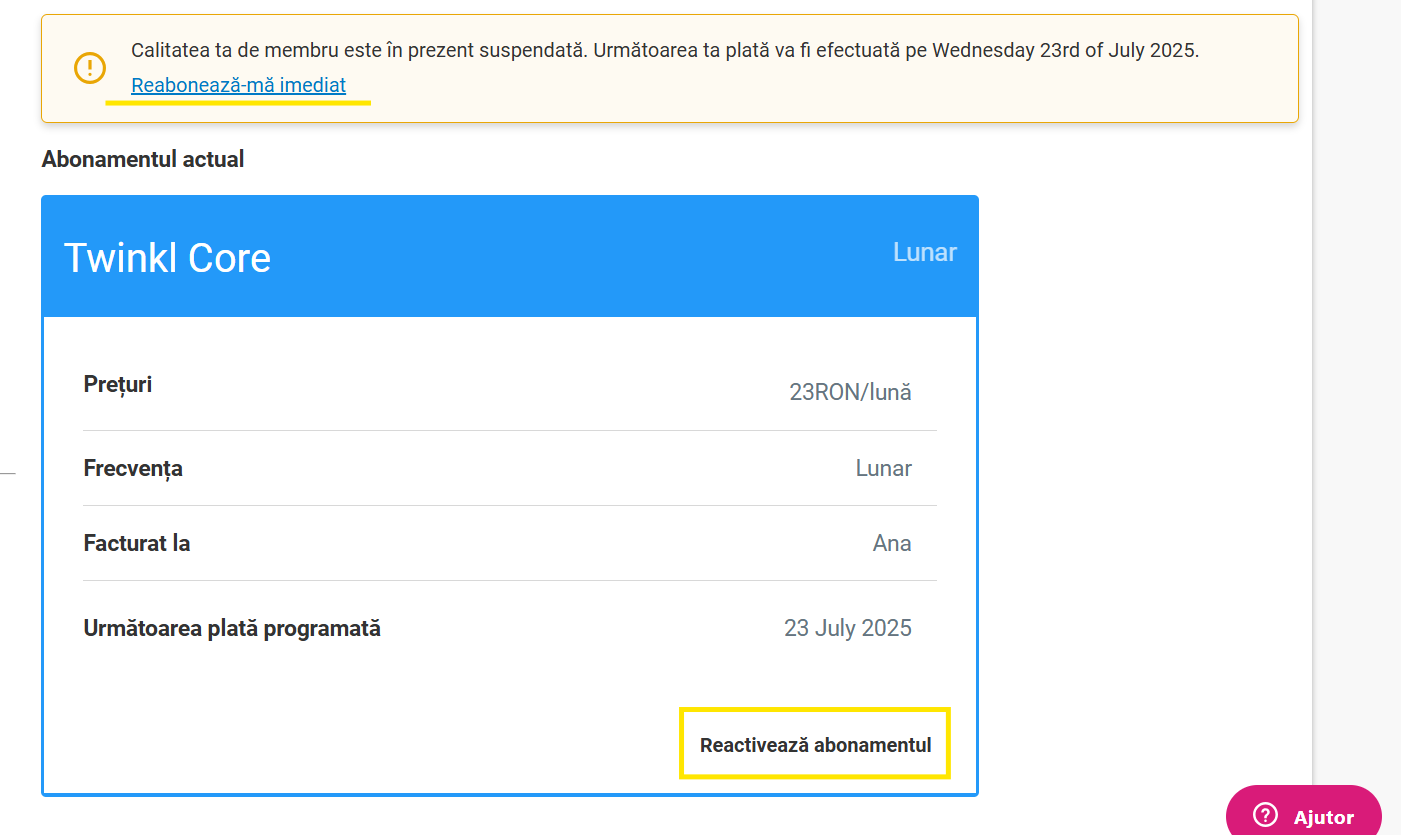This screenshot has width=1401, height=835.
Task: Click the blue subscription card header
Action: pyautogui.click(x=510, y=256)
